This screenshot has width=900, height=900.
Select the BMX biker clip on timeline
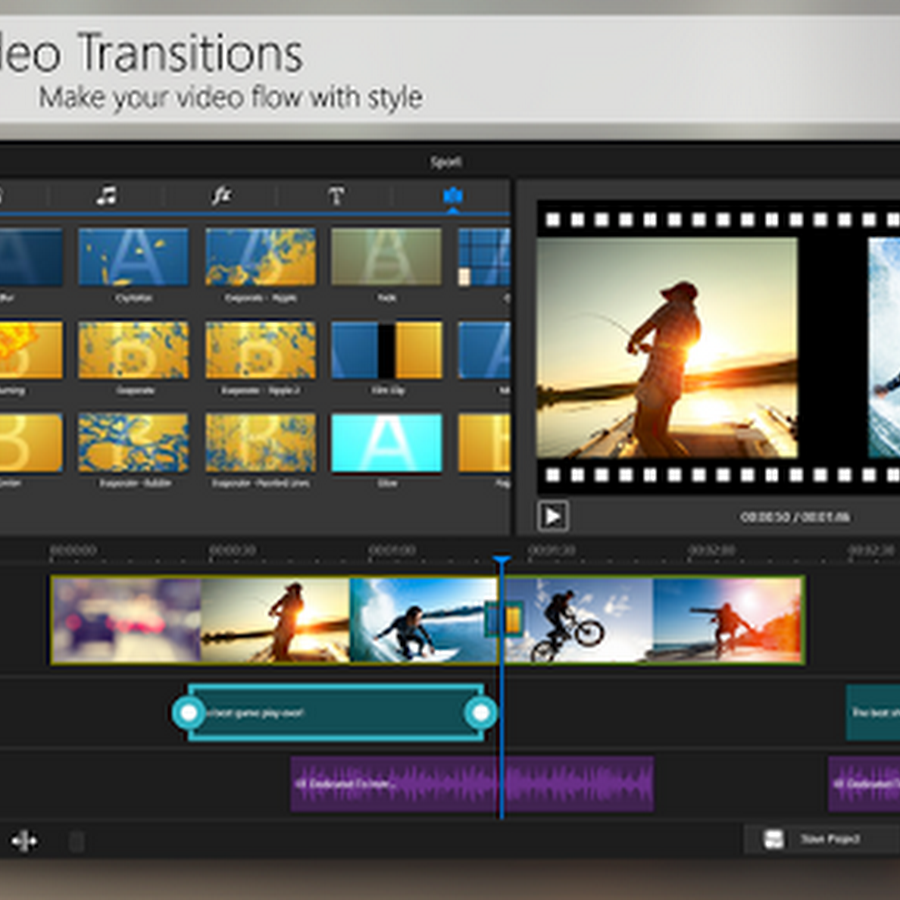pyautogui.click(x=579, y=620)
